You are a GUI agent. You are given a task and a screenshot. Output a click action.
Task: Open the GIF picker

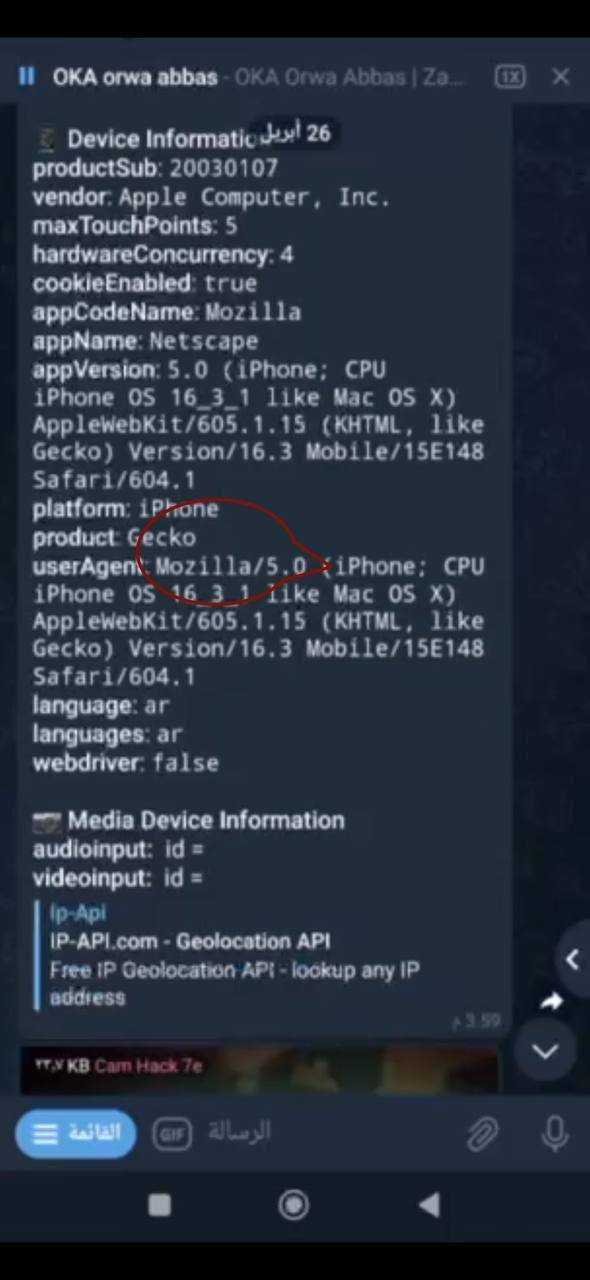172,1133
